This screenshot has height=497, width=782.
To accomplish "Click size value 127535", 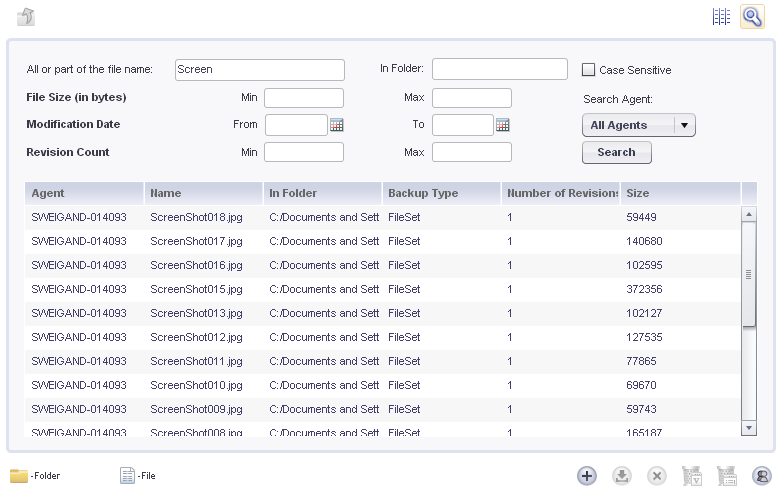I will point(644,337).
